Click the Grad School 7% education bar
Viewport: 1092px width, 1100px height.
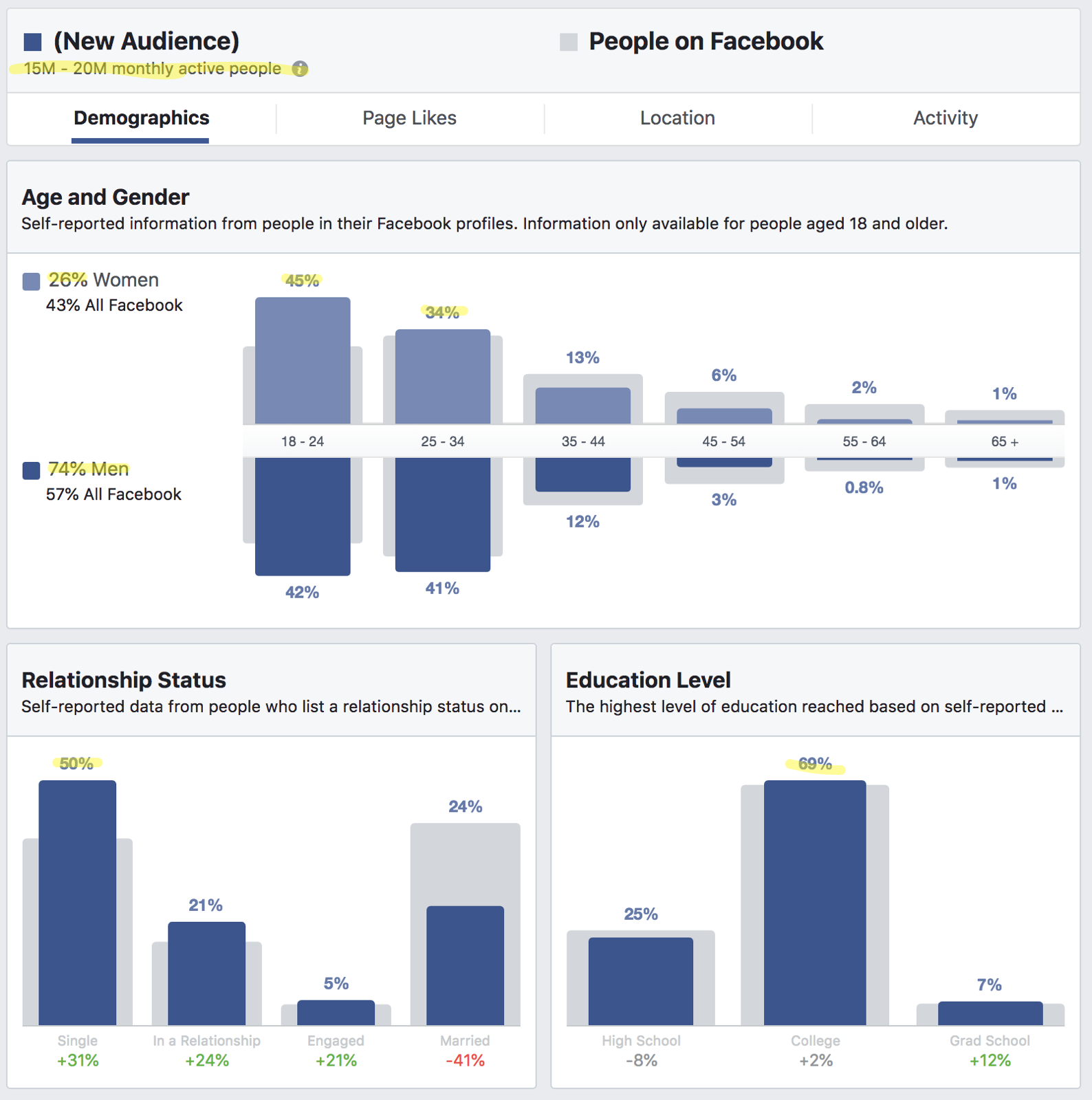point(990,1013)
